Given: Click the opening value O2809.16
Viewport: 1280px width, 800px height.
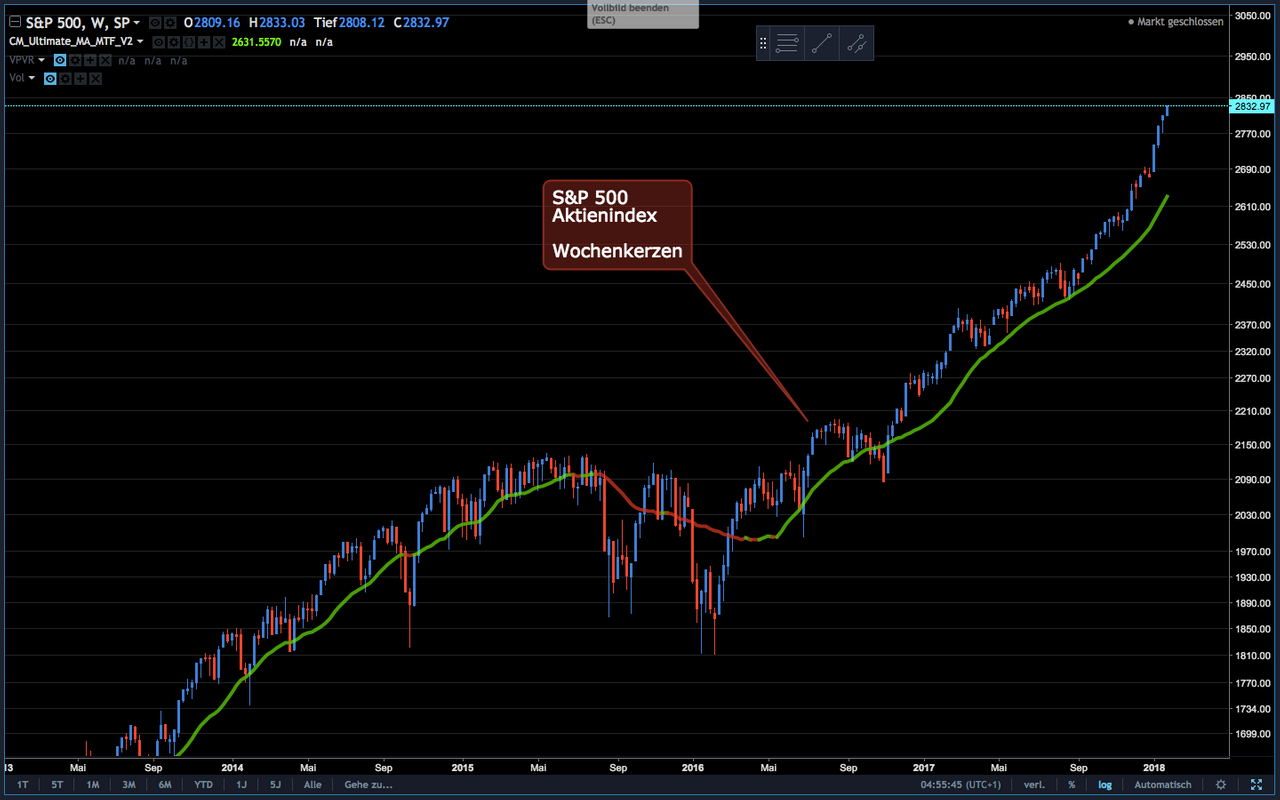Looking at the screenshot, I should tap(212, 22).
